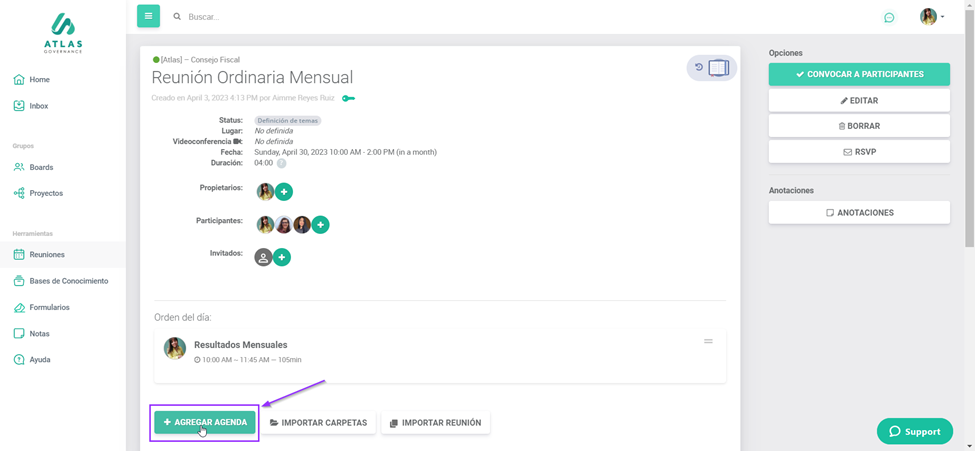Open Bases de Conocimiento in sidebar
This screenshot has height=451, width=975.
click(x=68, y=281)
